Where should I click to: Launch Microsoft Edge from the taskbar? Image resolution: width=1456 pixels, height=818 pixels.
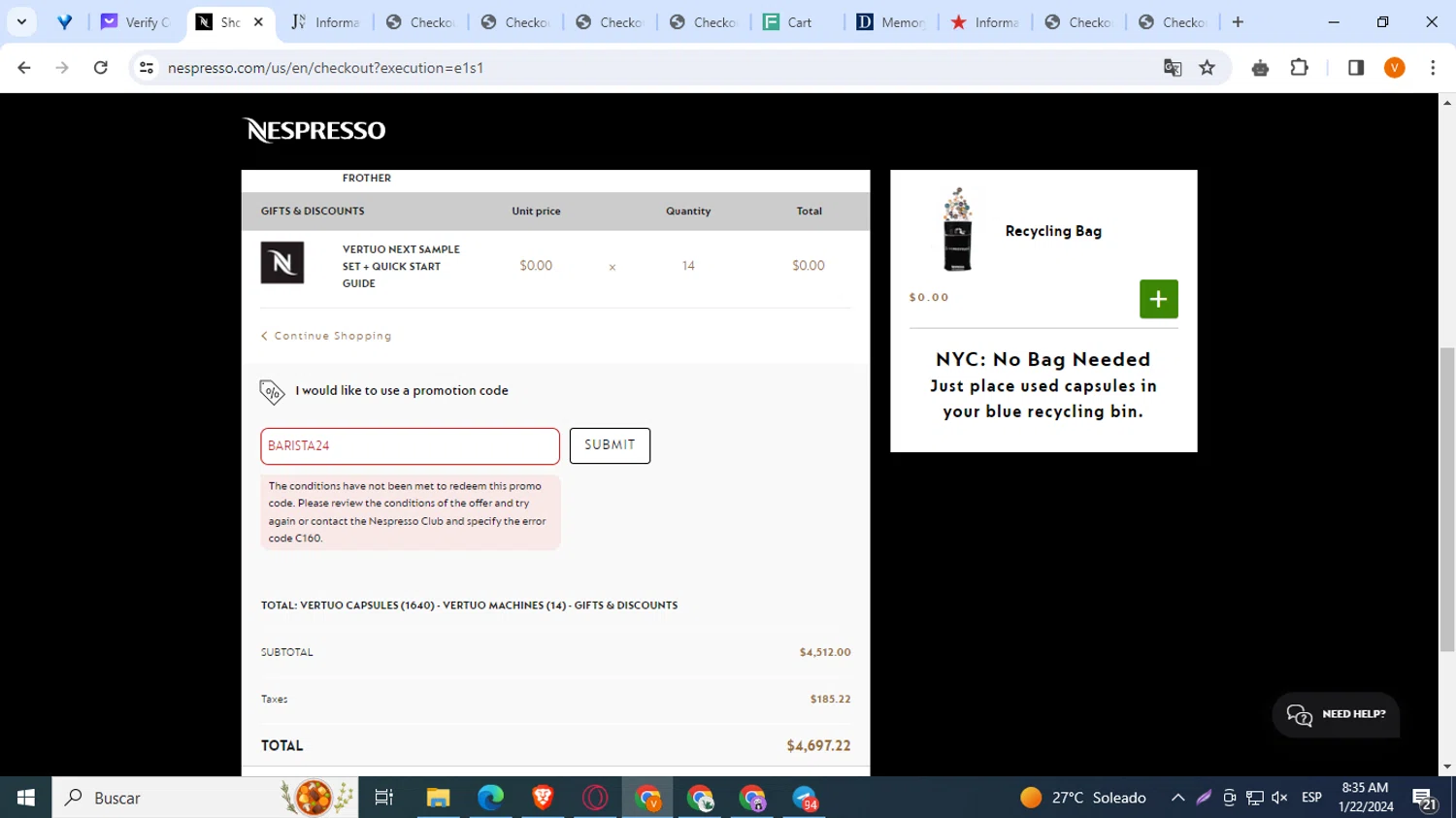point(490,798)
